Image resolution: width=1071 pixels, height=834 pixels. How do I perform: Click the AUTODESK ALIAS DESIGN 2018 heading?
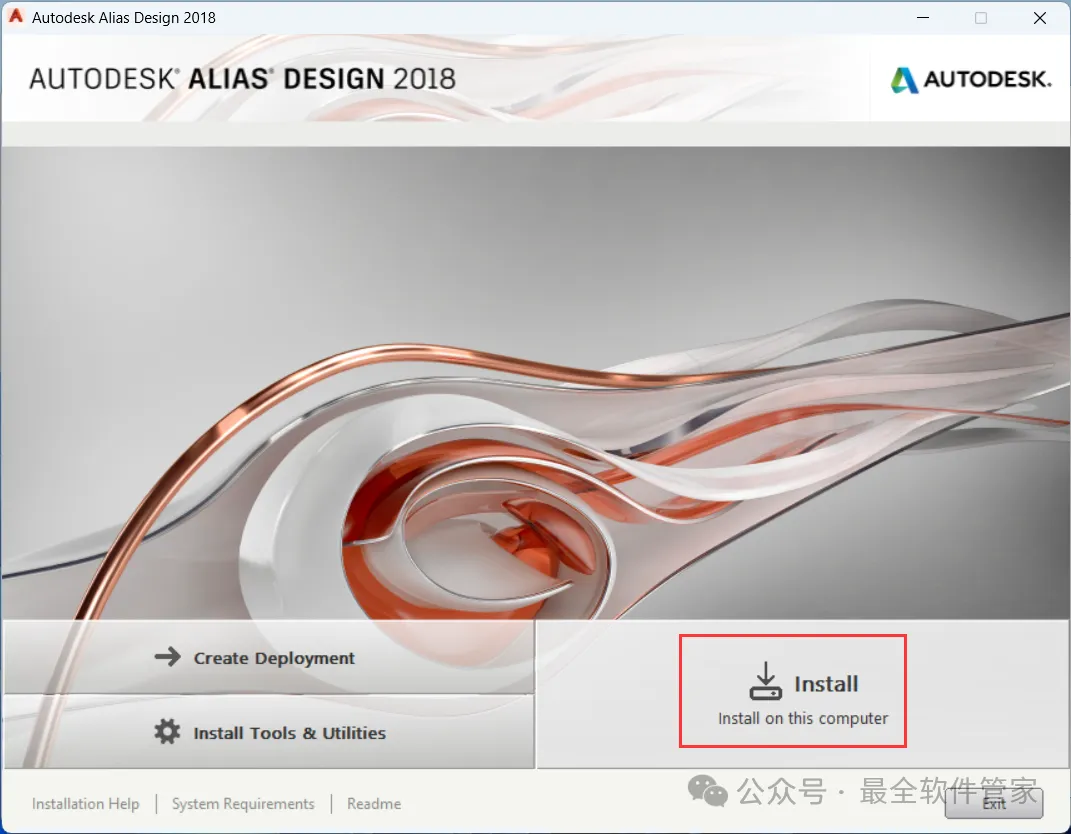pos(242,79)
